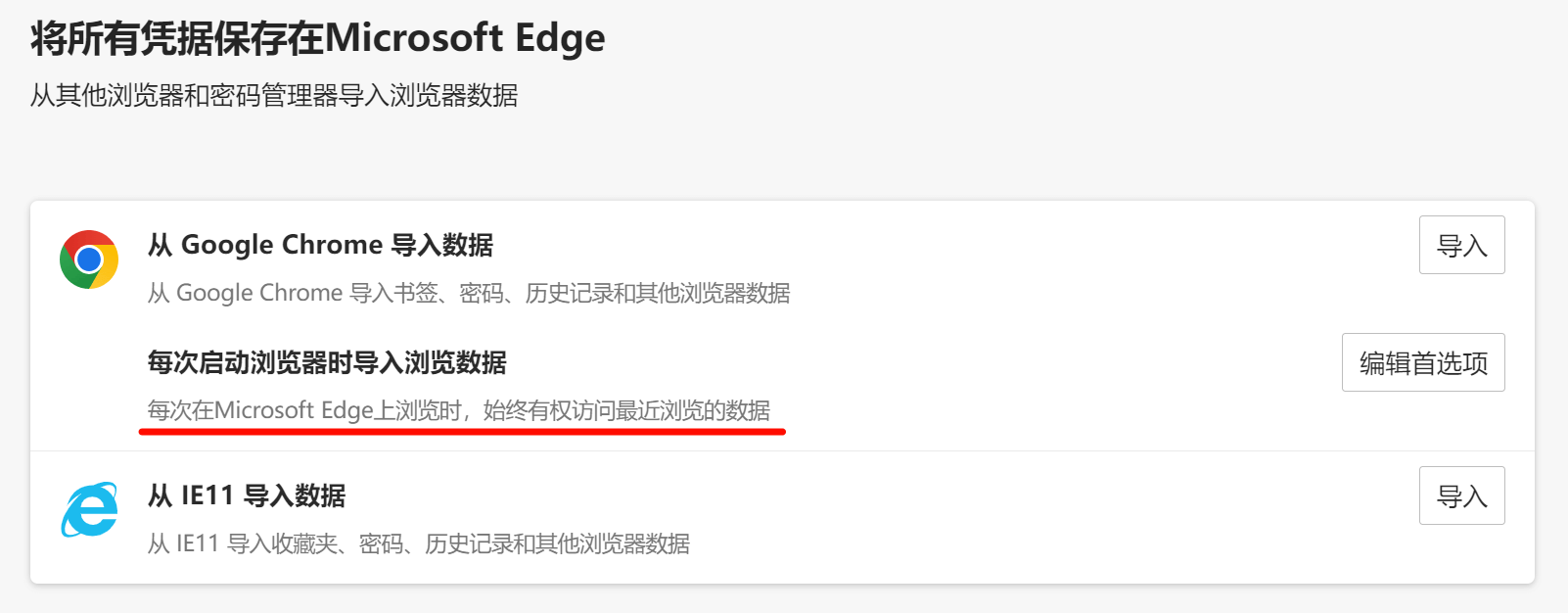1568x613 pixels.
Task: Click the IE11 logo beside its import section
Action: (x=89, y=509)
